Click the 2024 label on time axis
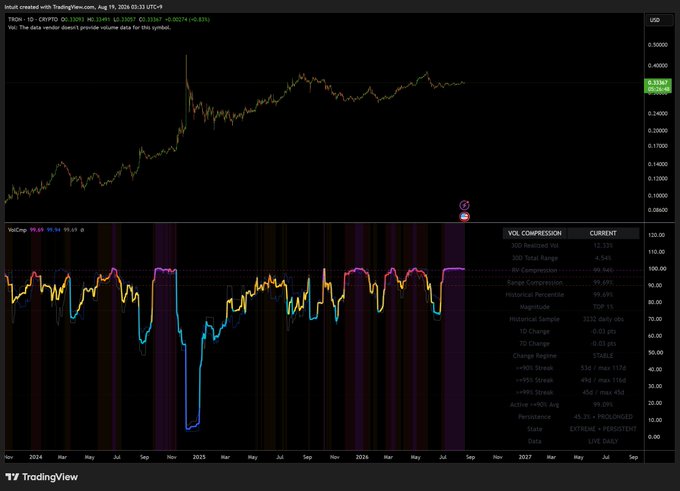The width and height of the screenshot is (680, 491). pyautogui.click(x=36, y=457)
